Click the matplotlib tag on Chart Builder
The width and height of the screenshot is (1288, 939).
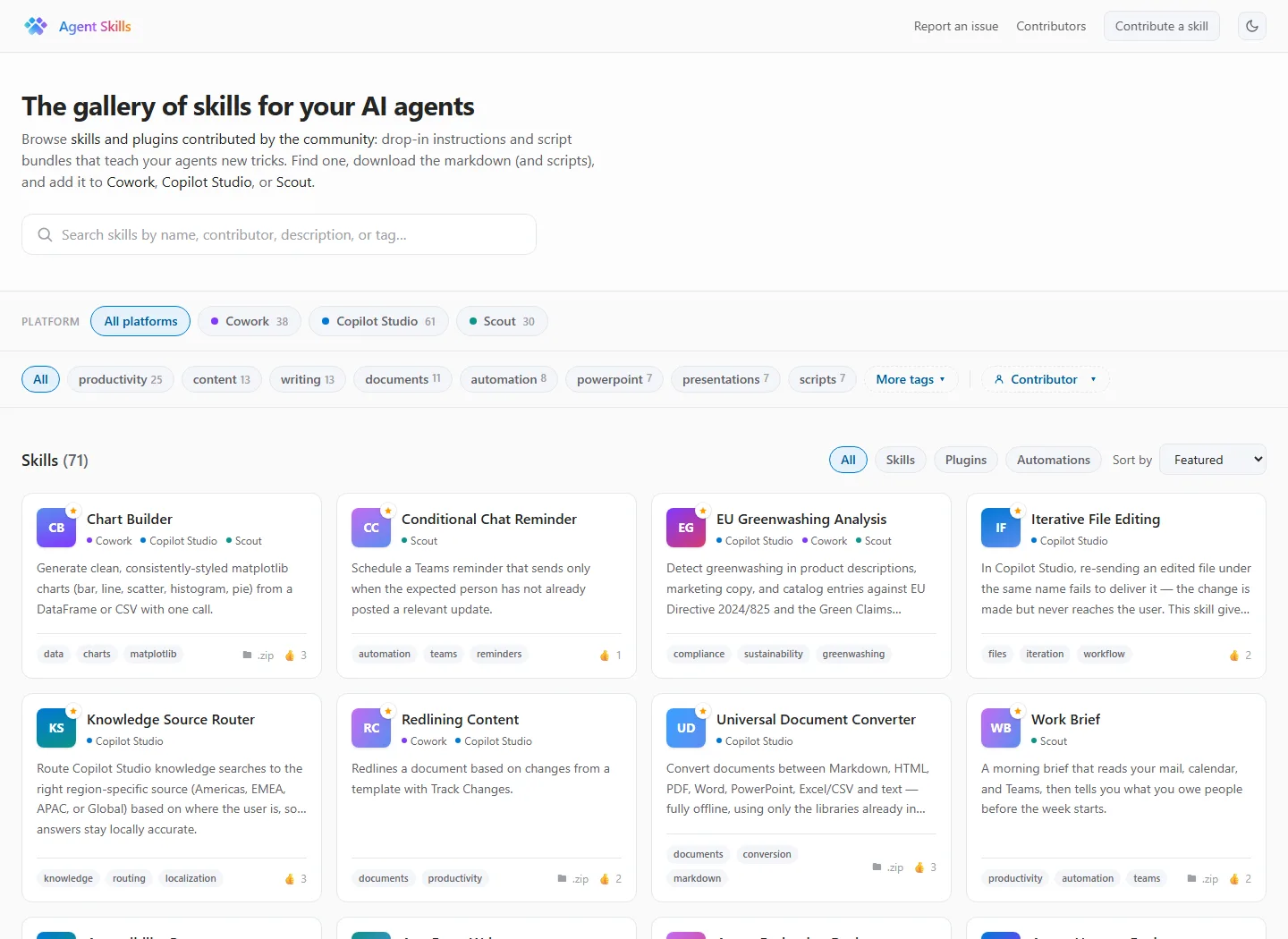[153, 654]
